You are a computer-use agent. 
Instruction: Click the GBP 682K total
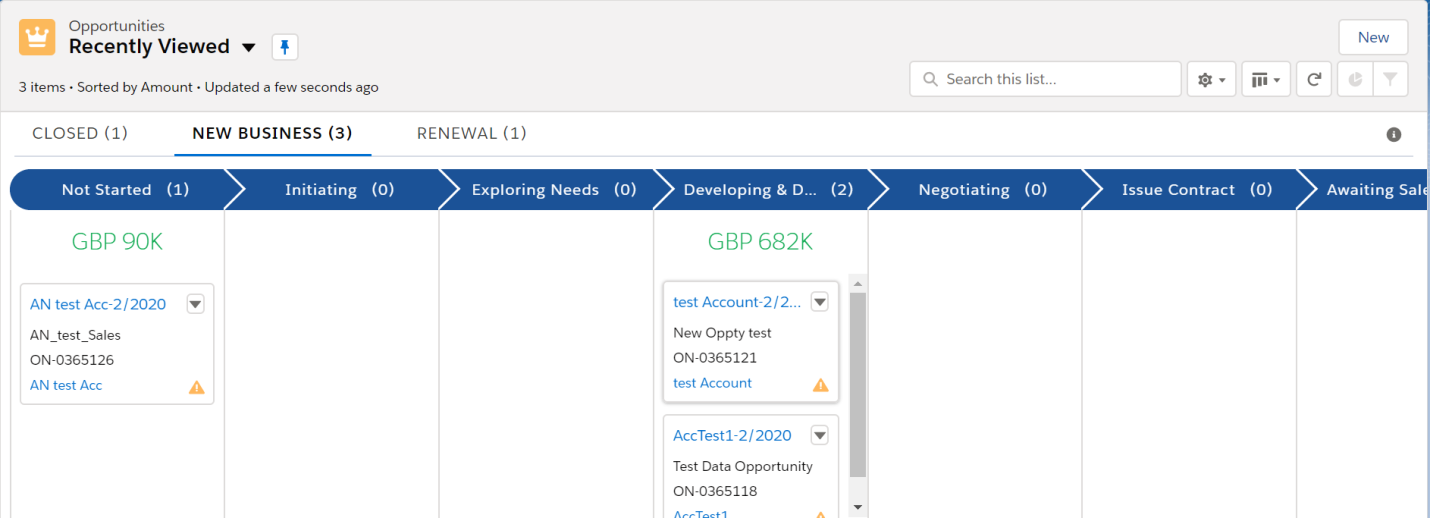760,242
